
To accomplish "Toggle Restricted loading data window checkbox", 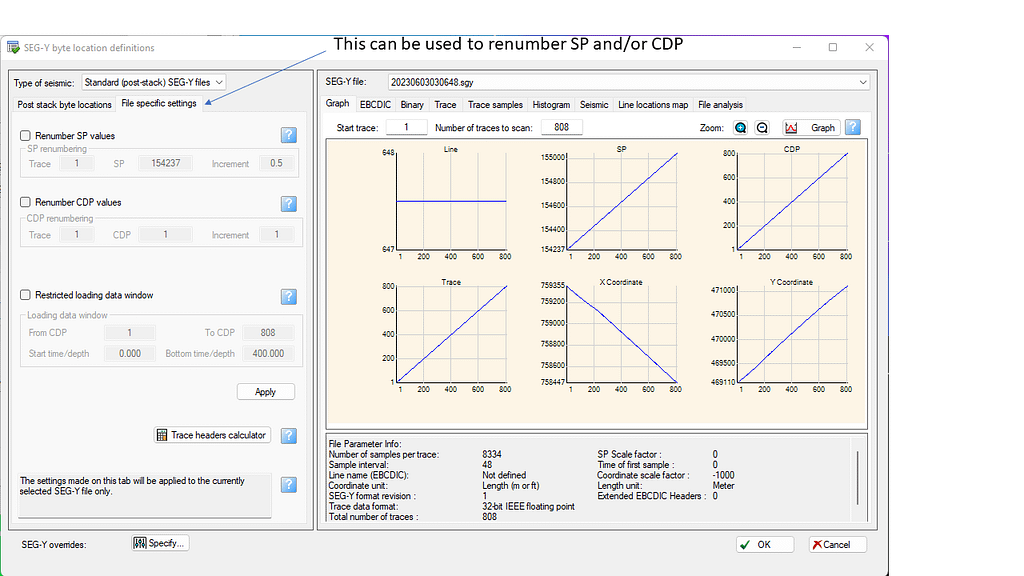I will tap(26, 295).
